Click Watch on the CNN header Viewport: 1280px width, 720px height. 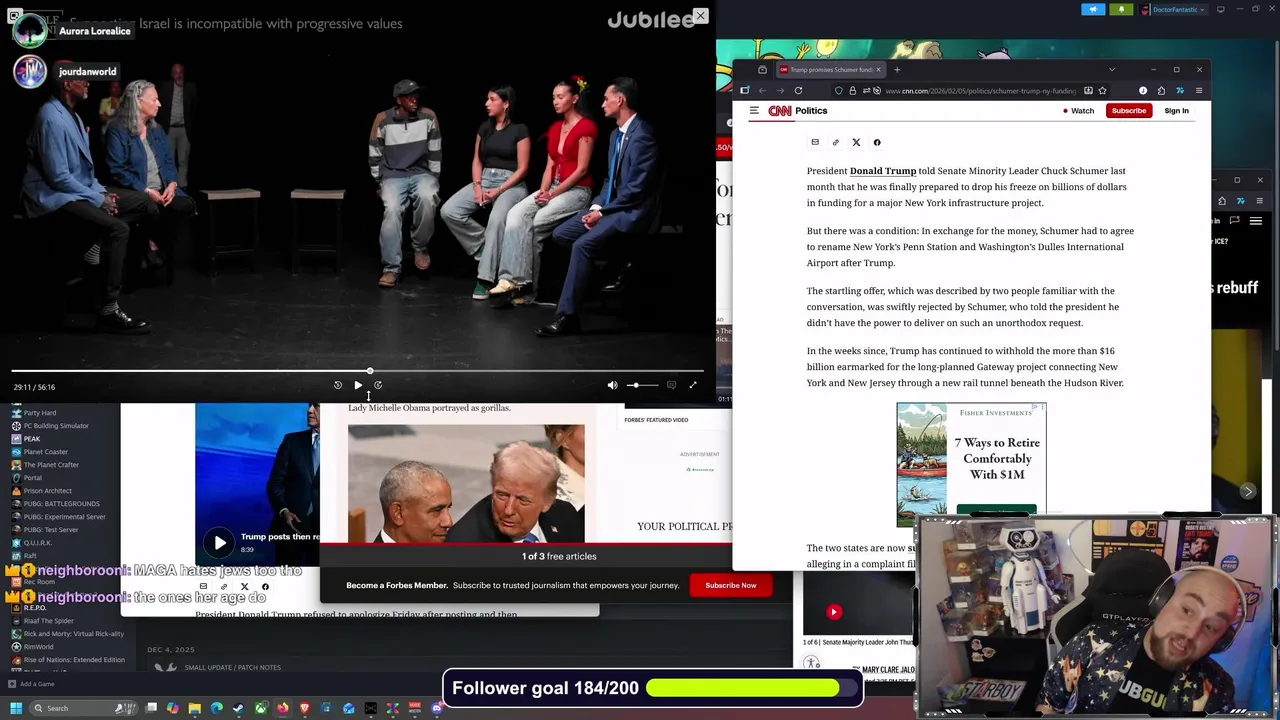(x=1078, y=111)
